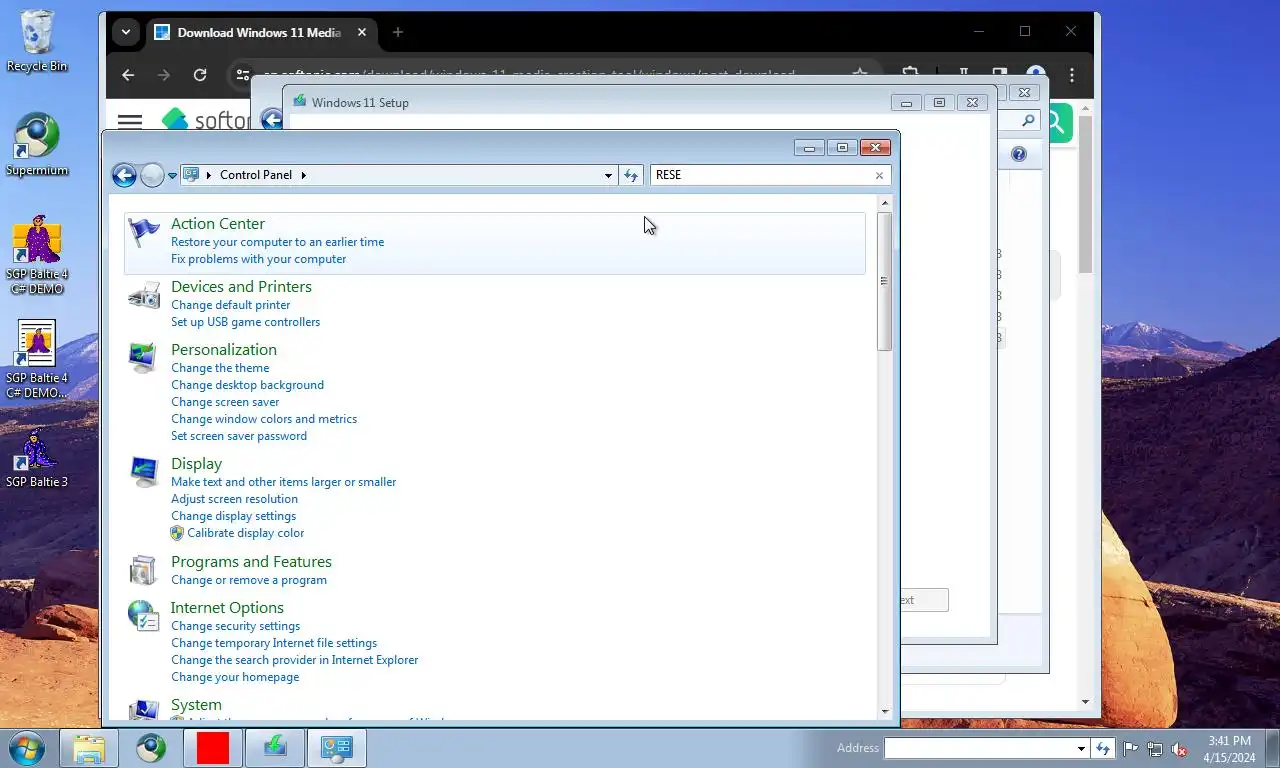Click Make text and other items larger or smaller
The image size is (1280, 768).
tap(283, 482)
